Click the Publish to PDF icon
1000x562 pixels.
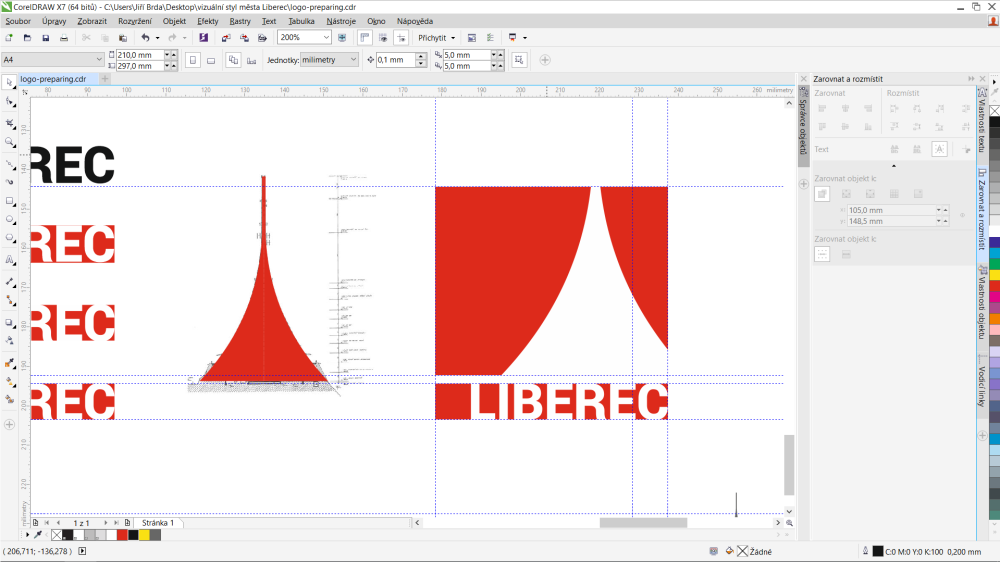[x=262, y=38]
